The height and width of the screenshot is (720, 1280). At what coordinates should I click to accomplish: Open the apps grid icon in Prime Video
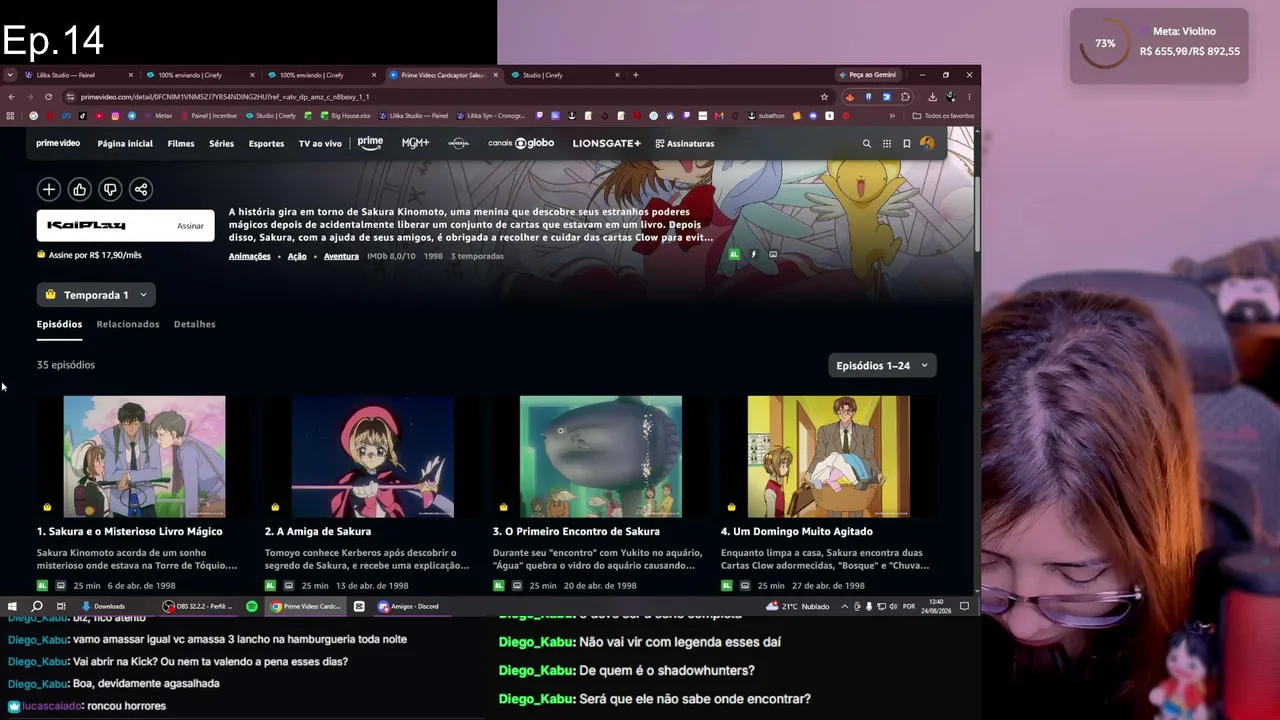[887, 144]
